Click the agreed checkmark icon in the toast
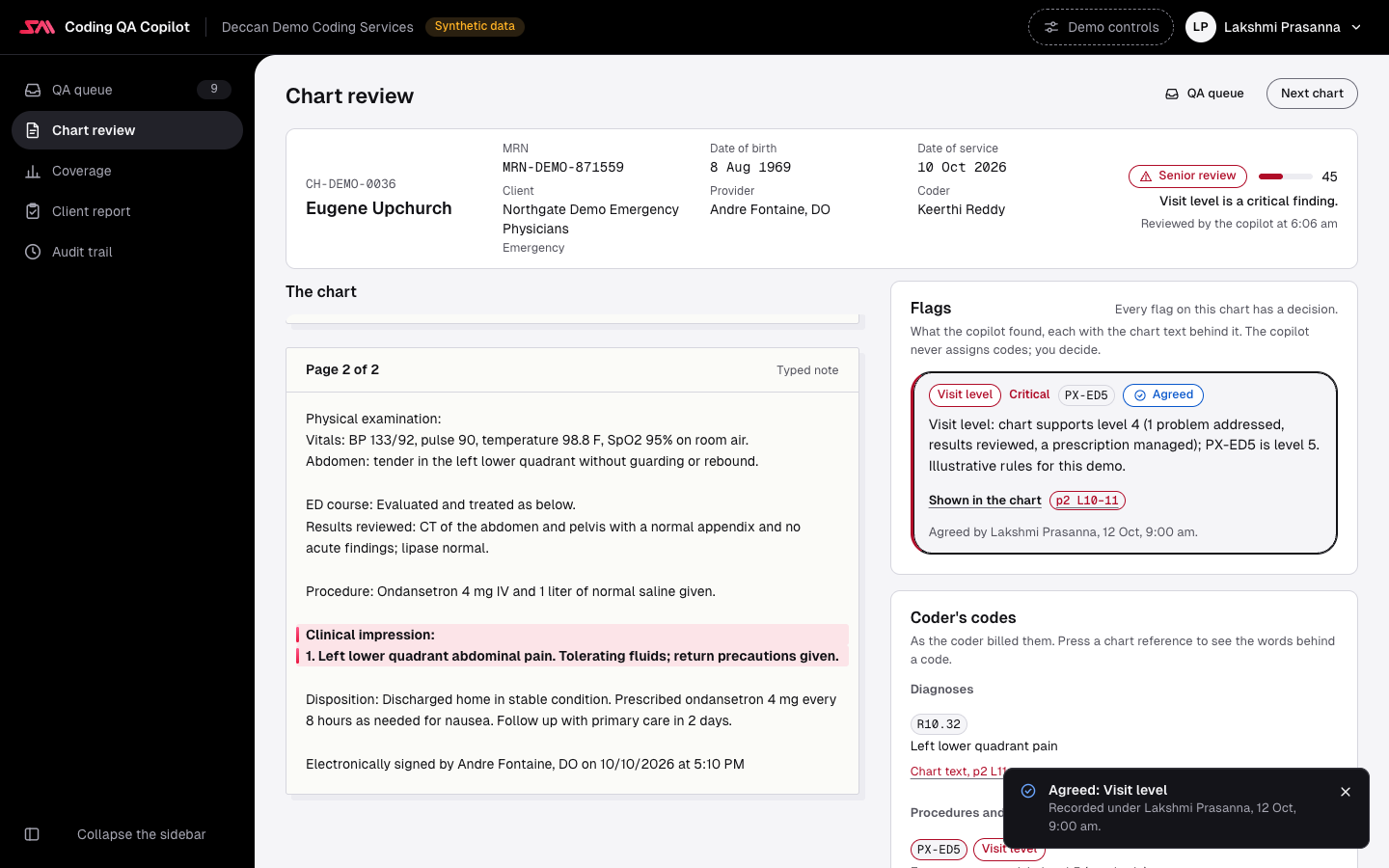 click(1028, 791)
